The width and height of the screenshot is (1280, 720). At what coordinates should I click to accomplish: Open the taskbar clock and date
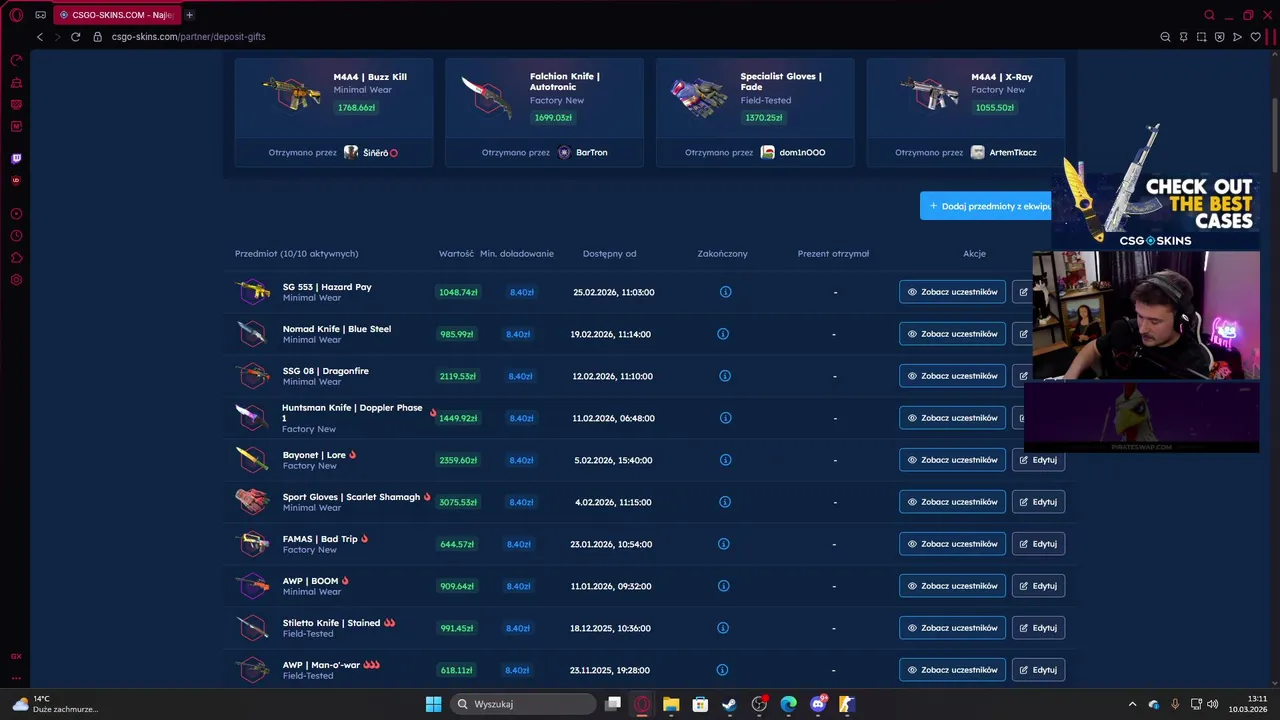click(x=1250, y=704)
